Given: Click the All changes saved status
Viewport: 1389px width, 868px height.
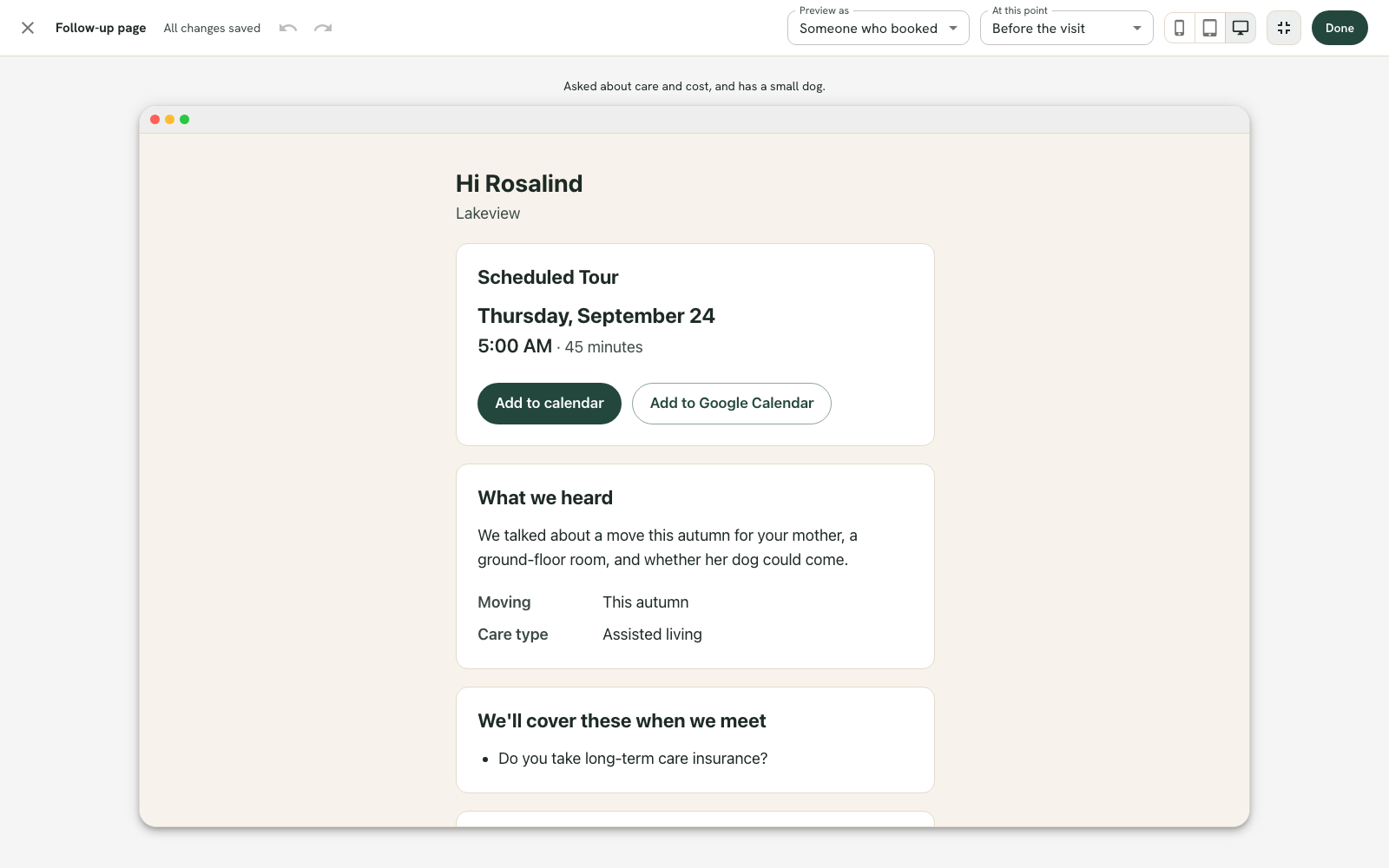Looking at the screenshot, I should [x=212, y=28].
